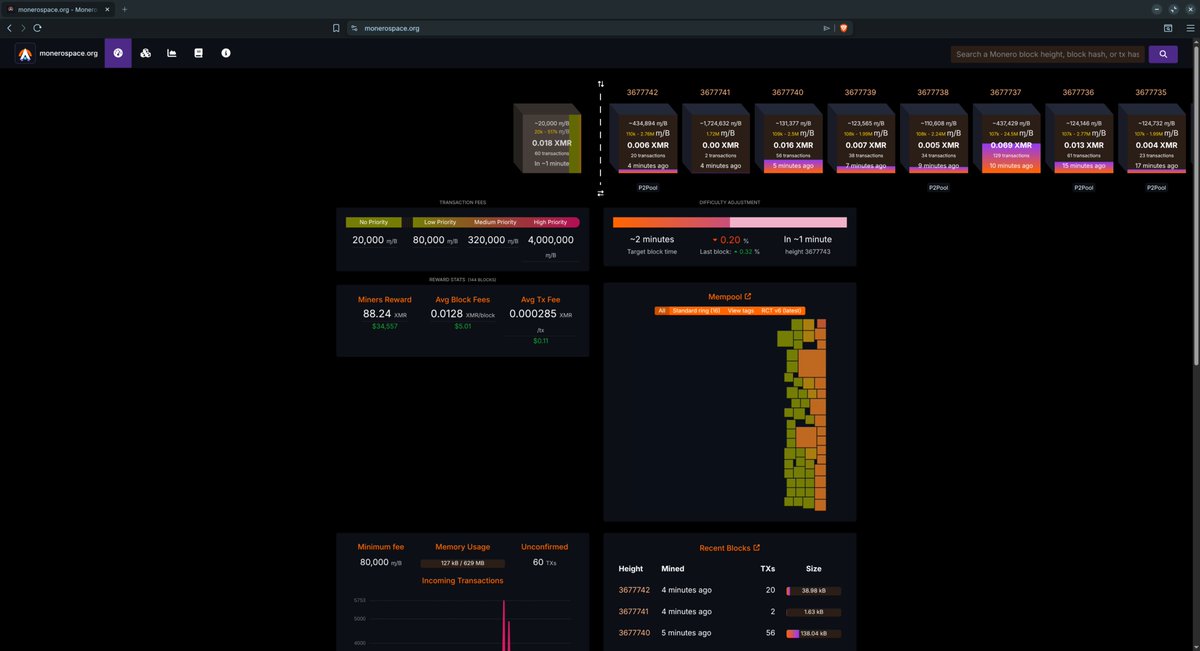The width and height of the screenshot is (1200, 651).
Task: Click the difficulty adjustment progress bar
Action: coord(730,222)
